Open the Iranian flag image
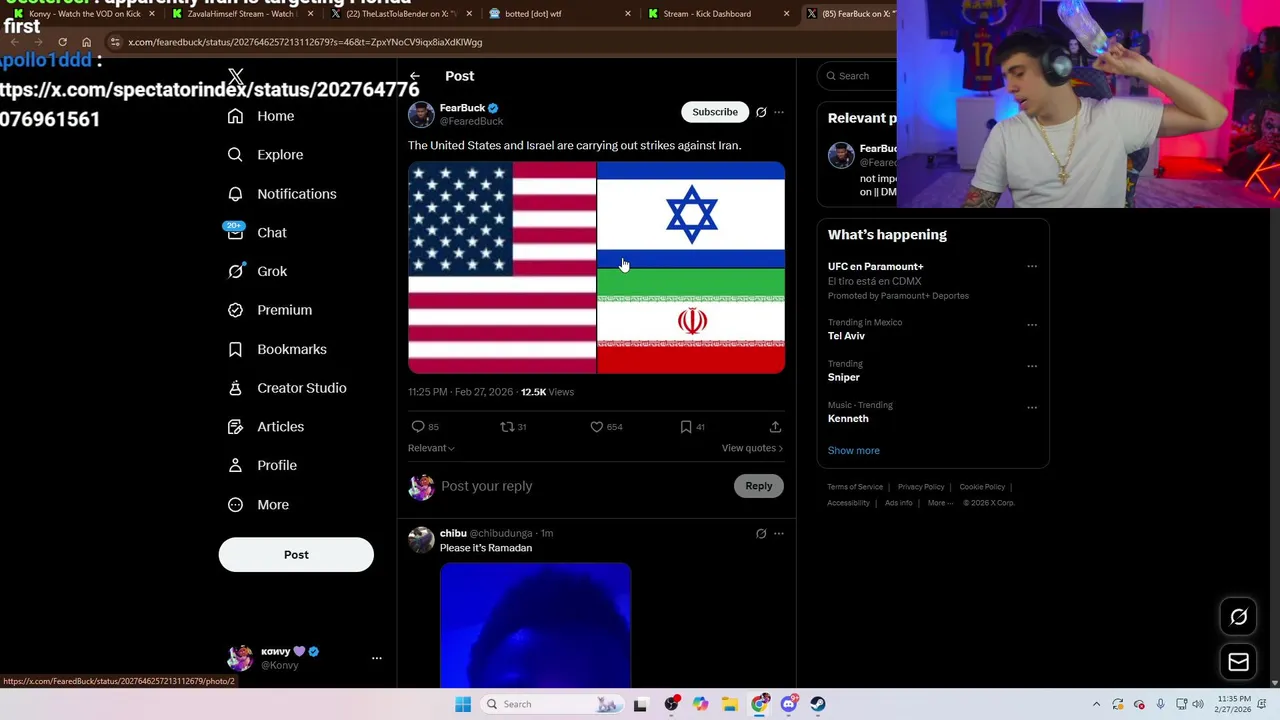 click(x=691, y=321)
